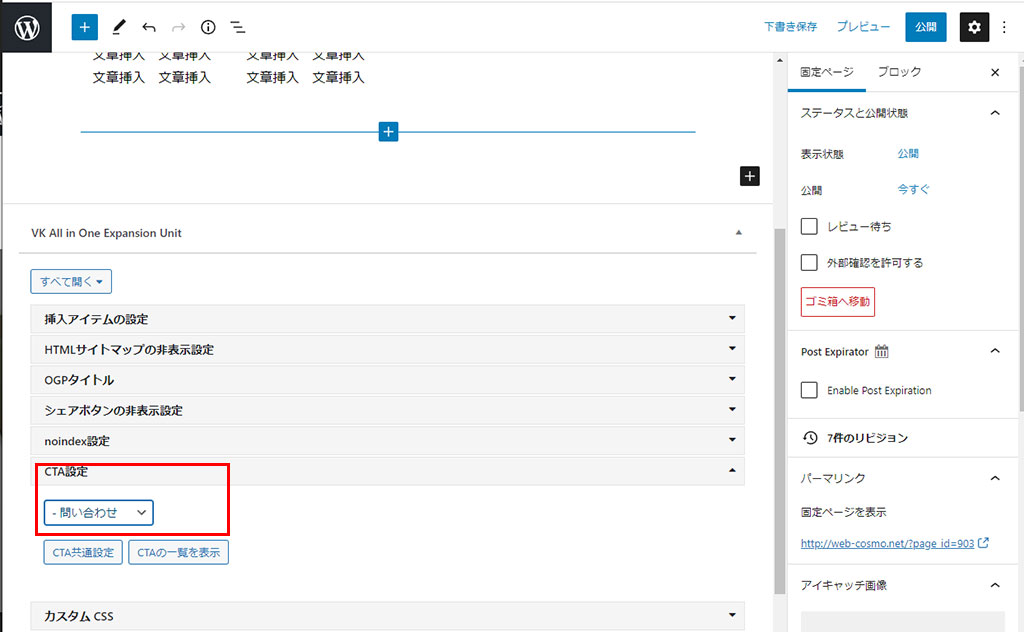Click the CTA共通設定 button
Viewport: 1024px width, 632px height.
[83, 552]
